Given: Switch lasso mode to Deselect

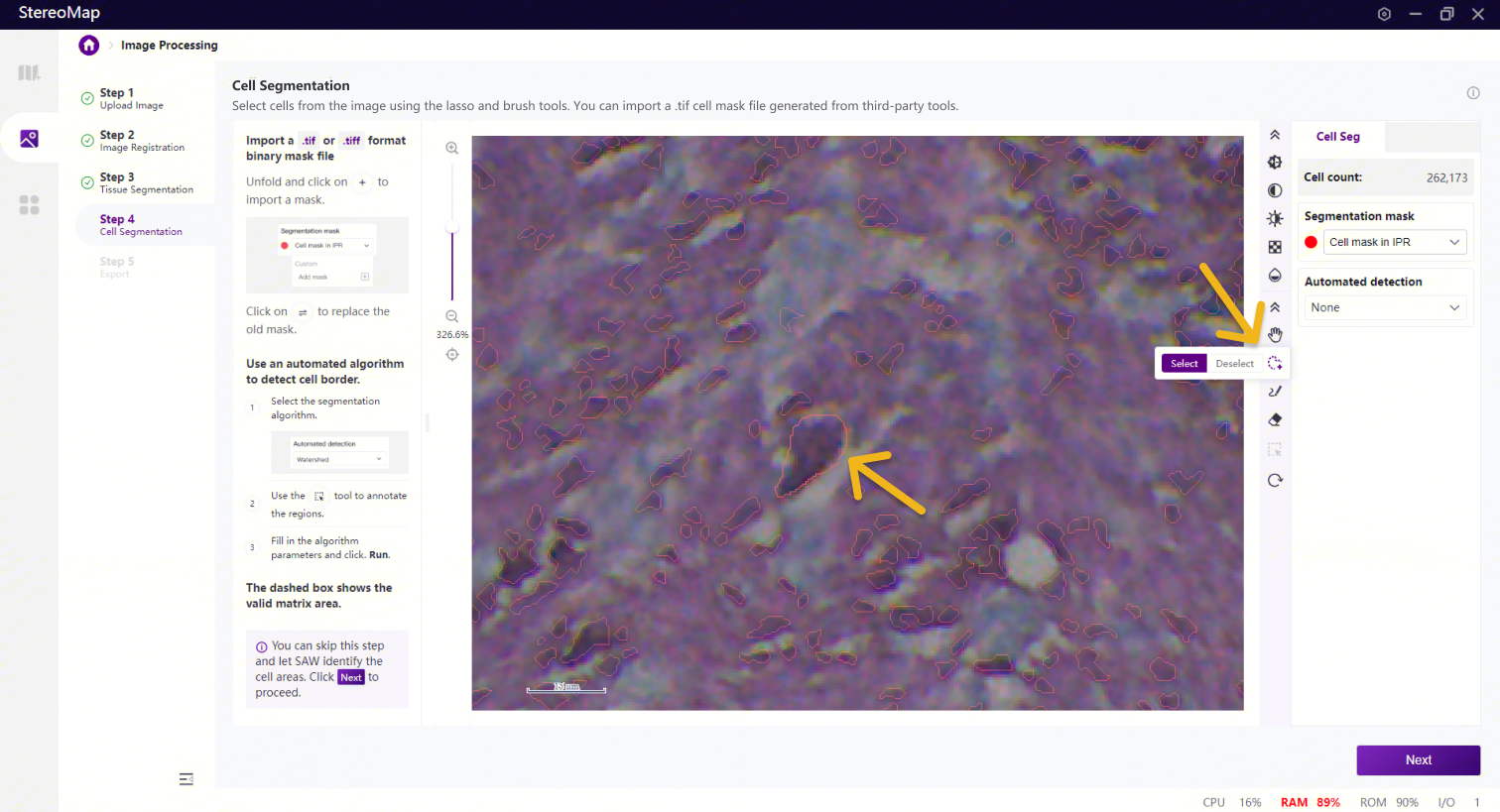Looking at the screenshot, I should click(1234, 364).
